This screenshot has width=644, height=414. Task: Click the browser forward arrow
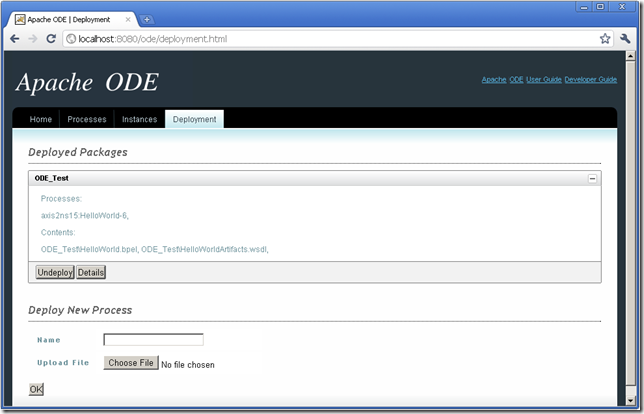click(33, 39)
